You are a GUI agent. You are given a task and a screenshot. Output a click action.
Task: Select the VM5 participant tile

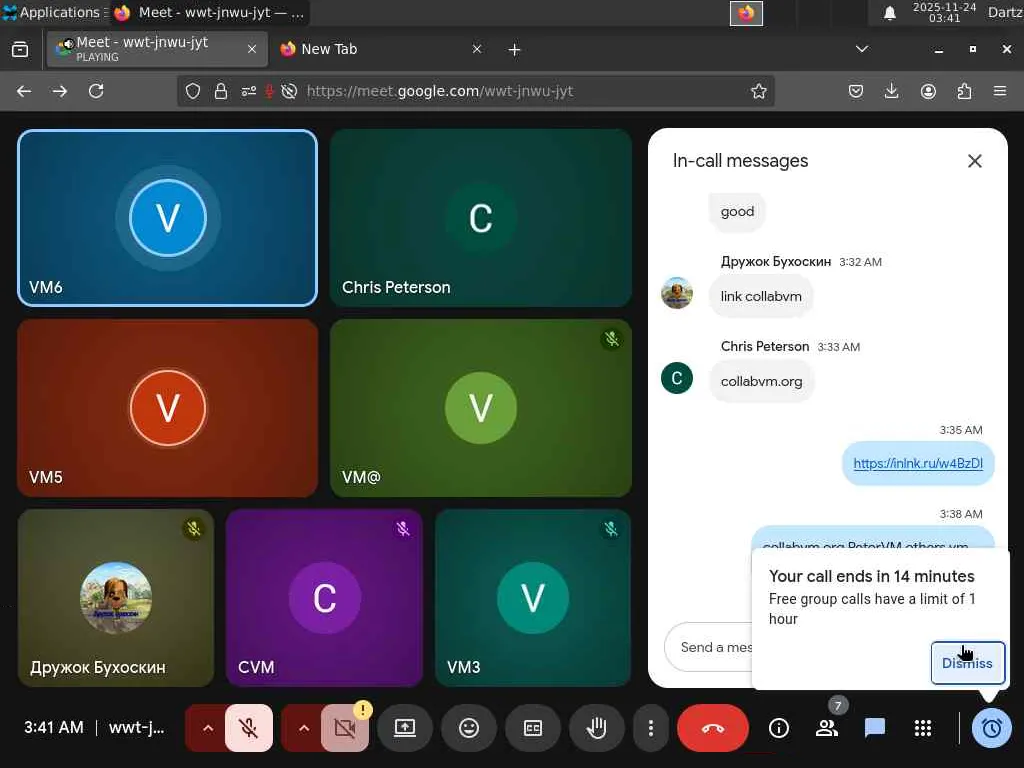(168, 408)
